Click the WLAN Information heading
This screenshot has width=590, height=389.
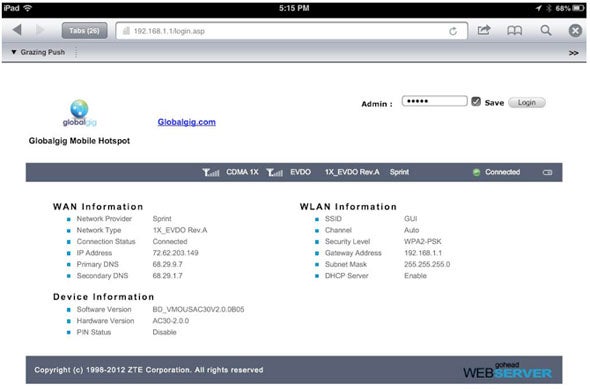coord(348,207)
